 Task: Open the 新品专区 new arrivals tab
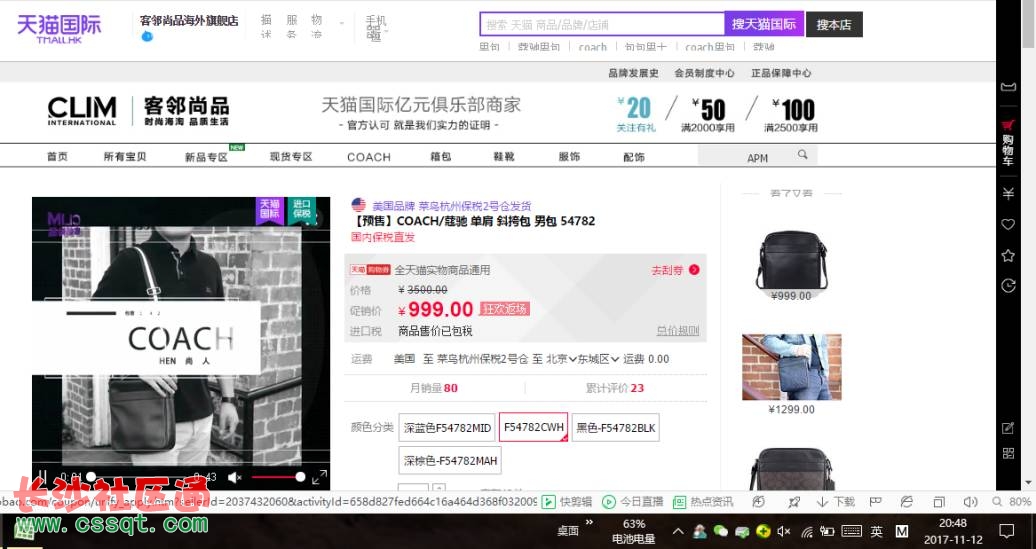(x=206, y=157)
